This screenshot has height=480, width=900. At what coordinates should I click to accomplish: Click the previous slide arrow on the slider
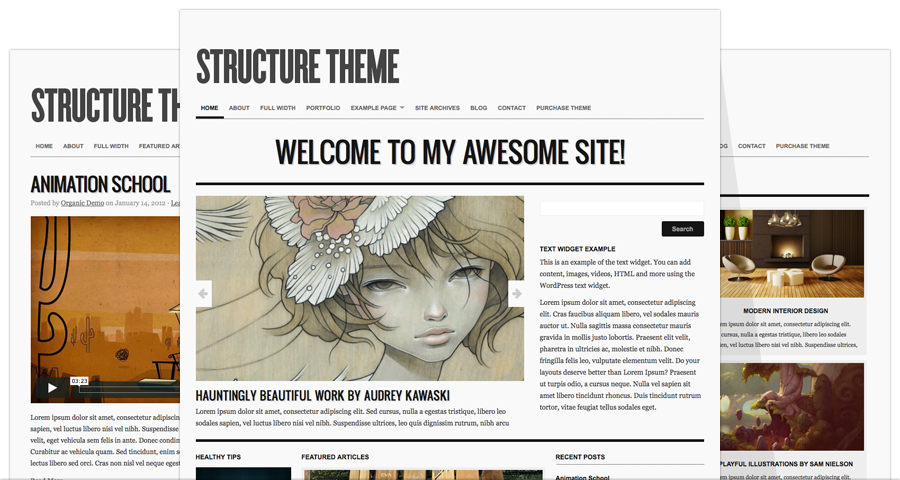(x=204, y=294)
